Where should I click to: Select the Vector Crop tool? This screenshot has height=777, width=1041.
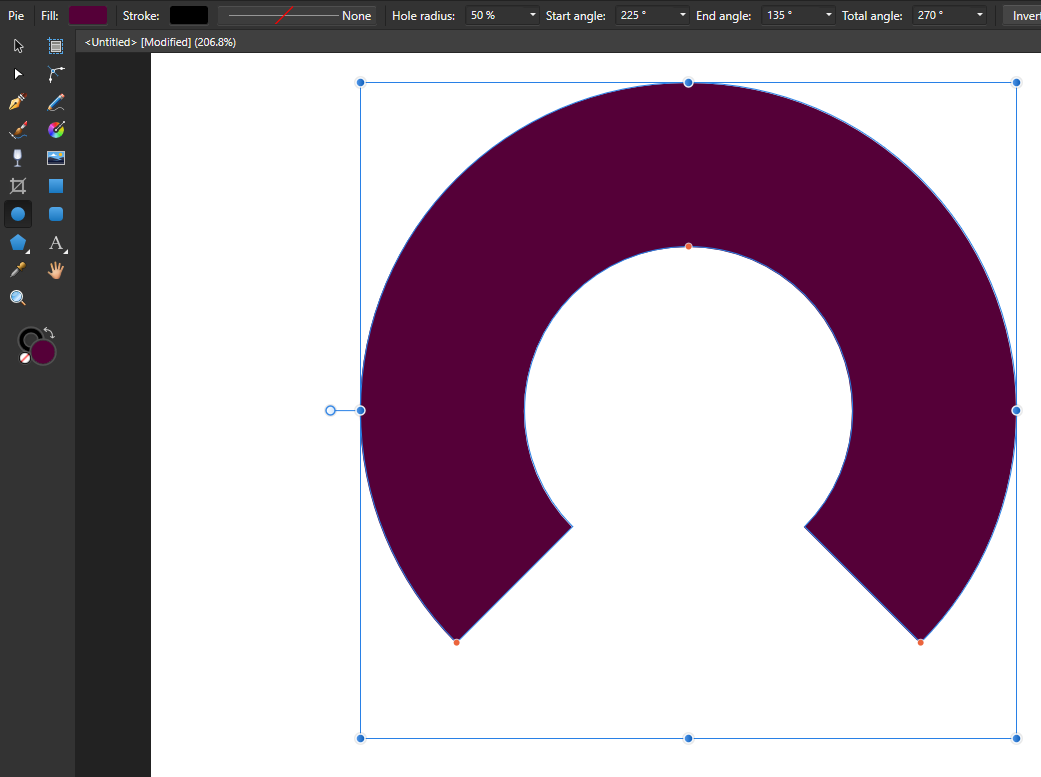click(x=17, y=186)
